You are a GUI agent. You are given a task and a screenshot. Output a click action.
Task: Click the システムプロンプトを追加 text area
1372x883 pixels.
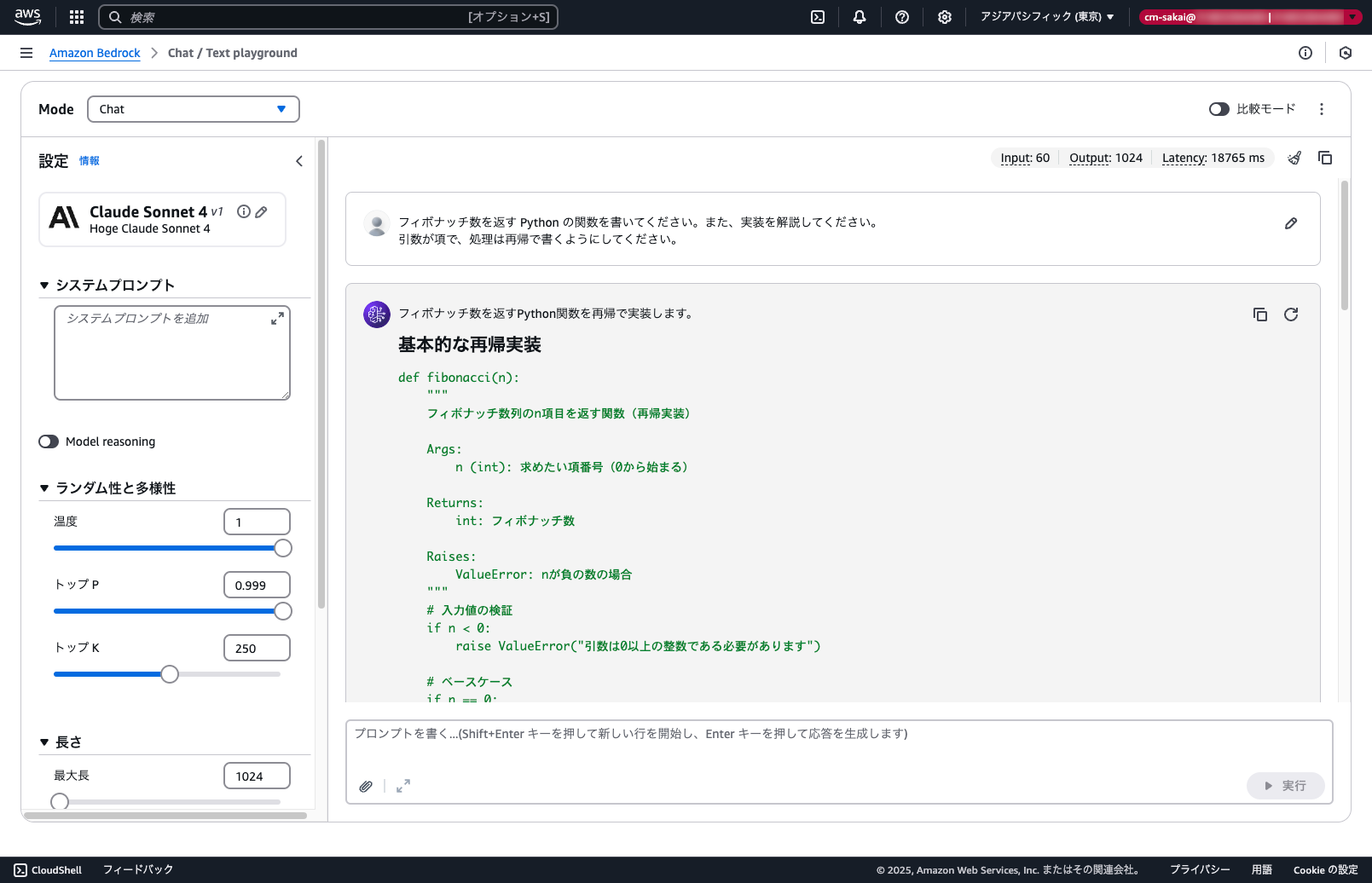point(172,353)
